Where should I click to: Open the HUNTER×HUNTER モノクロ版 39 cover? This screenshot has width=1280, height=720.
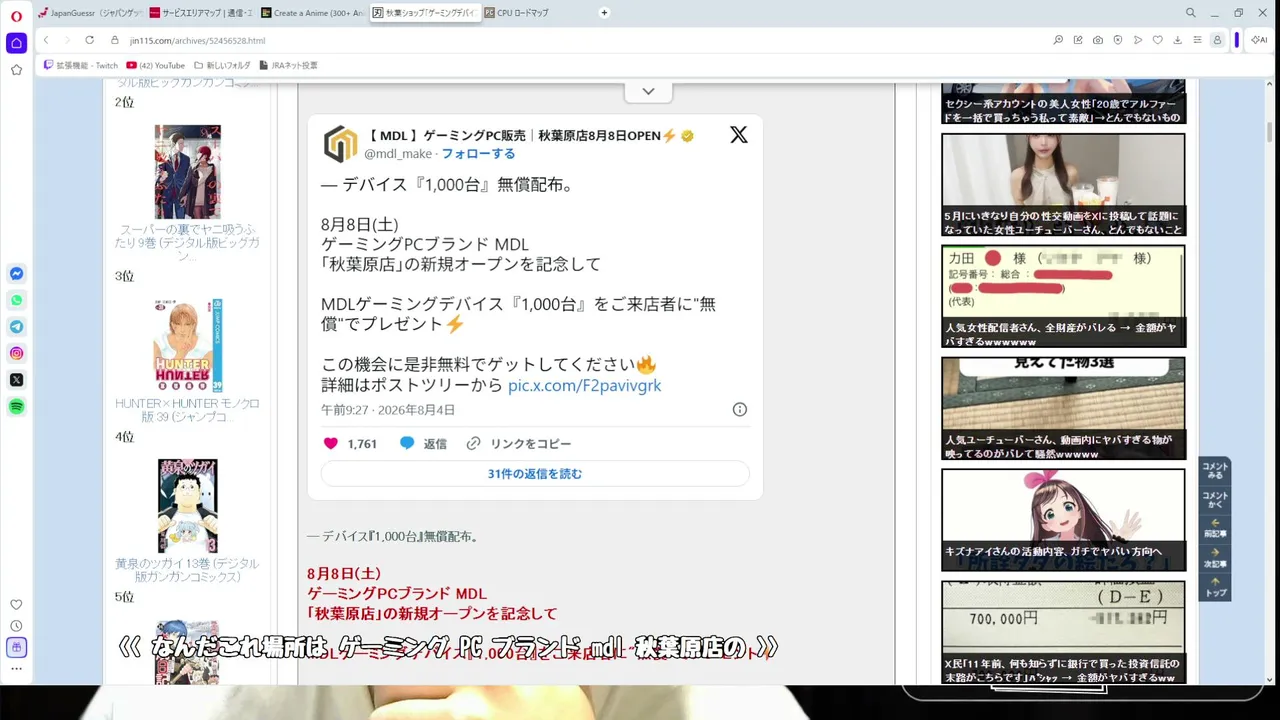187,346
